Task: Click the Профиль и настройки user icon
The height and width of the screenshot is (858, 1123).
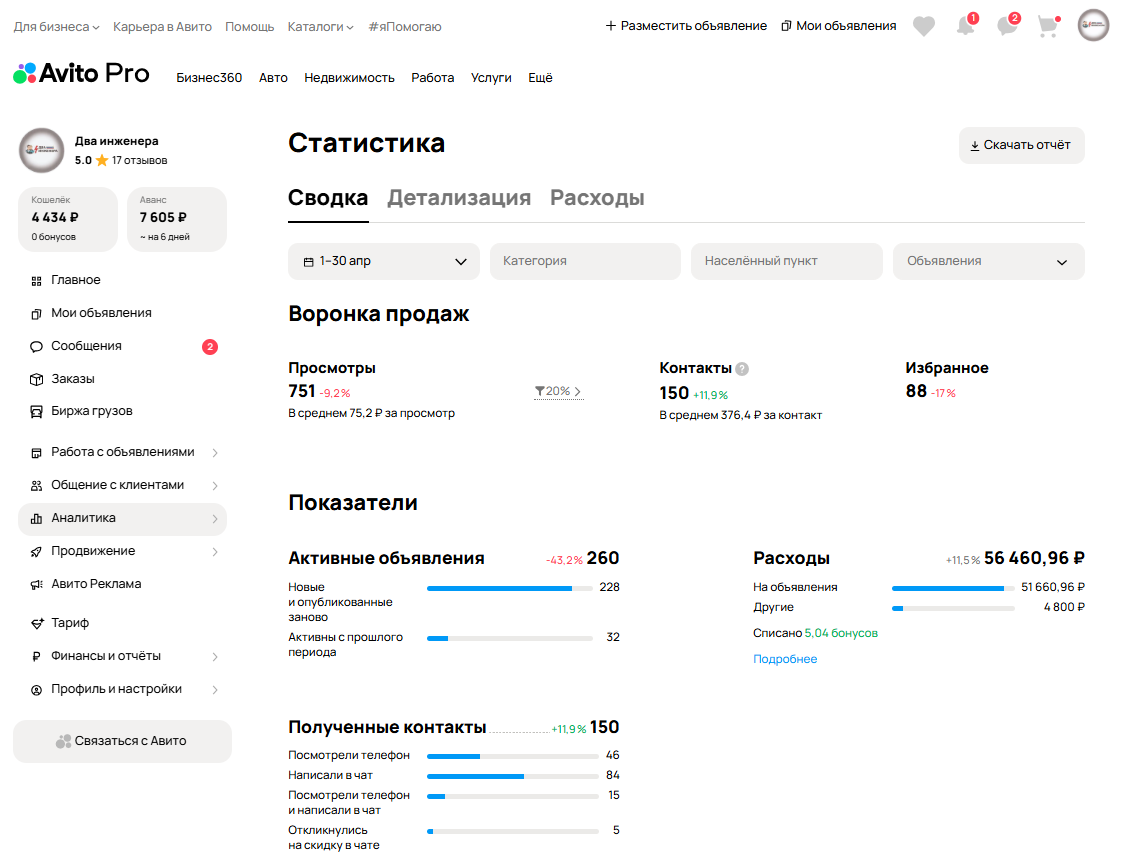Action: tap(37, 690)
